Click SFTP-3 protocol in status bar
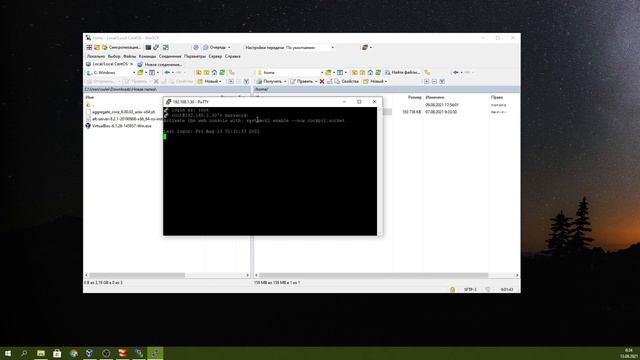 point(470,289)
